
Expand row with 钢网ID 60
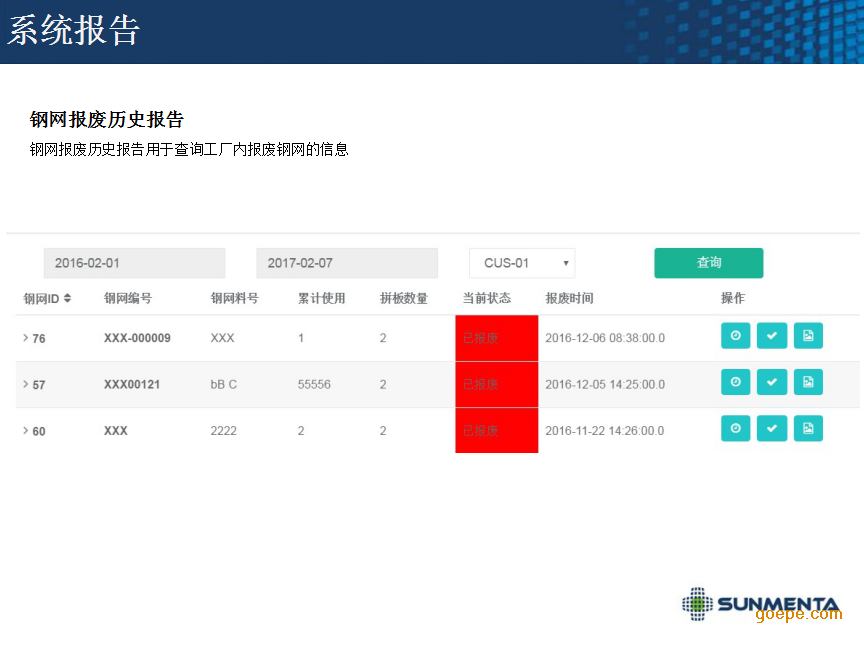tap(26, 431)
